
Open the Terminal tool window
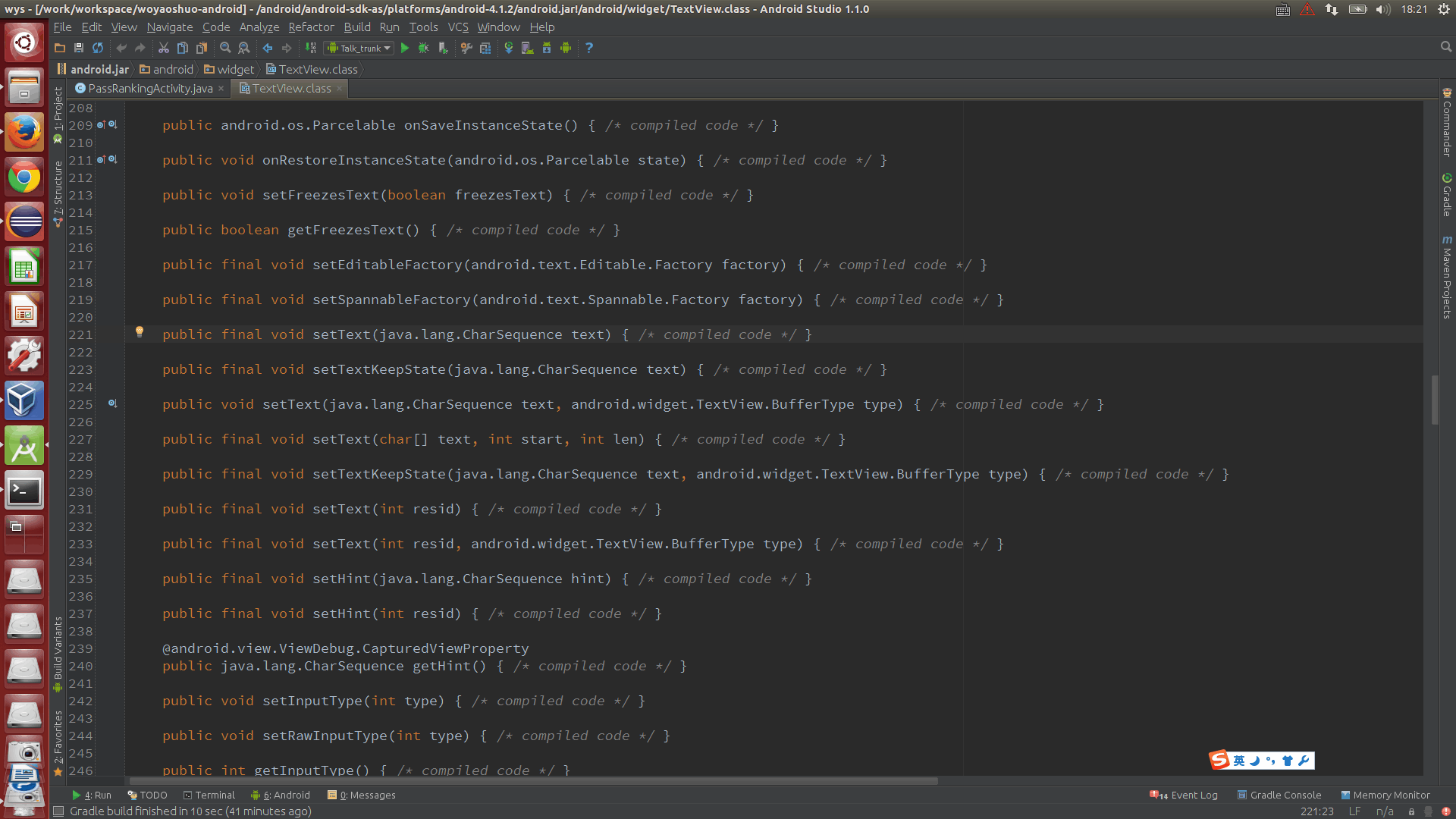[209, 795]
